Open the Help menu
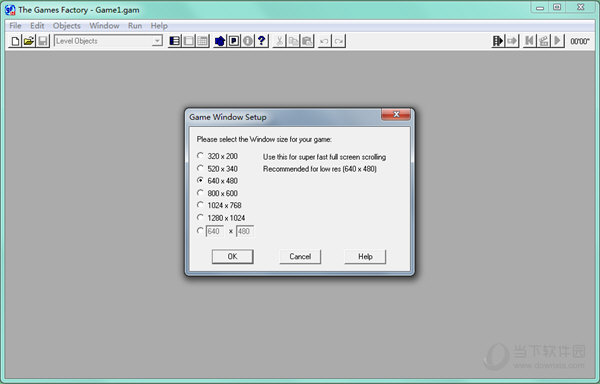This screenshot has height=384, width=600. pos(159,26)
